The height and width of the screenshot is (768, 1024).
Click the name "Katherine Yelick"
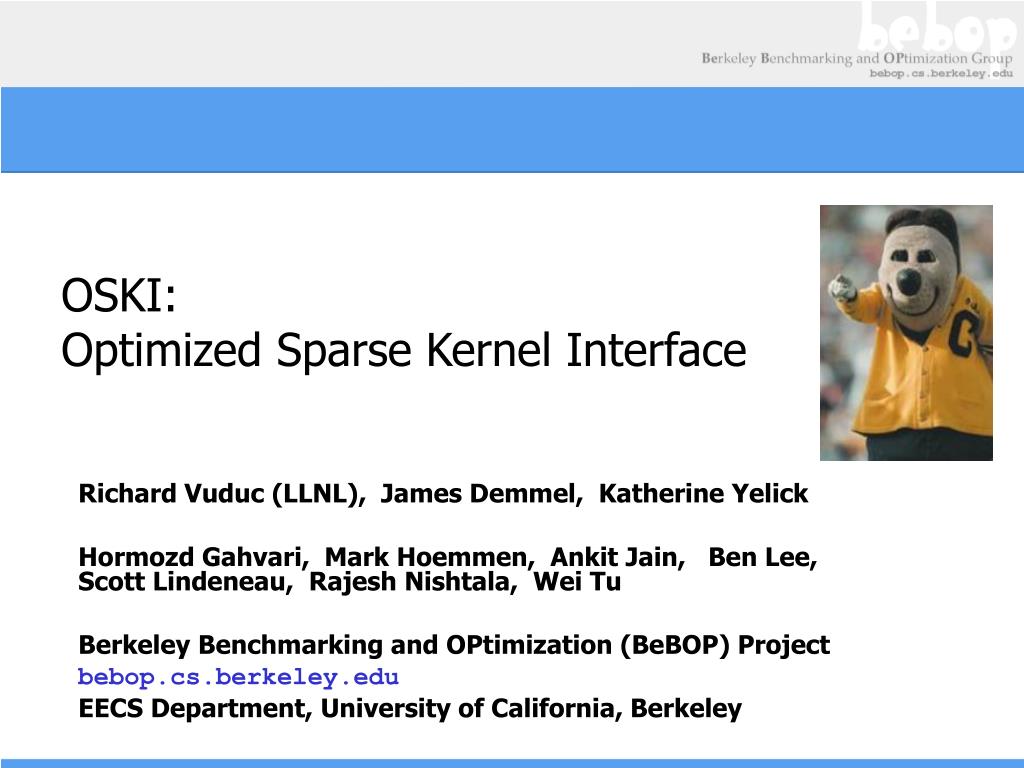pyautogui.click(x=703, y=494)
